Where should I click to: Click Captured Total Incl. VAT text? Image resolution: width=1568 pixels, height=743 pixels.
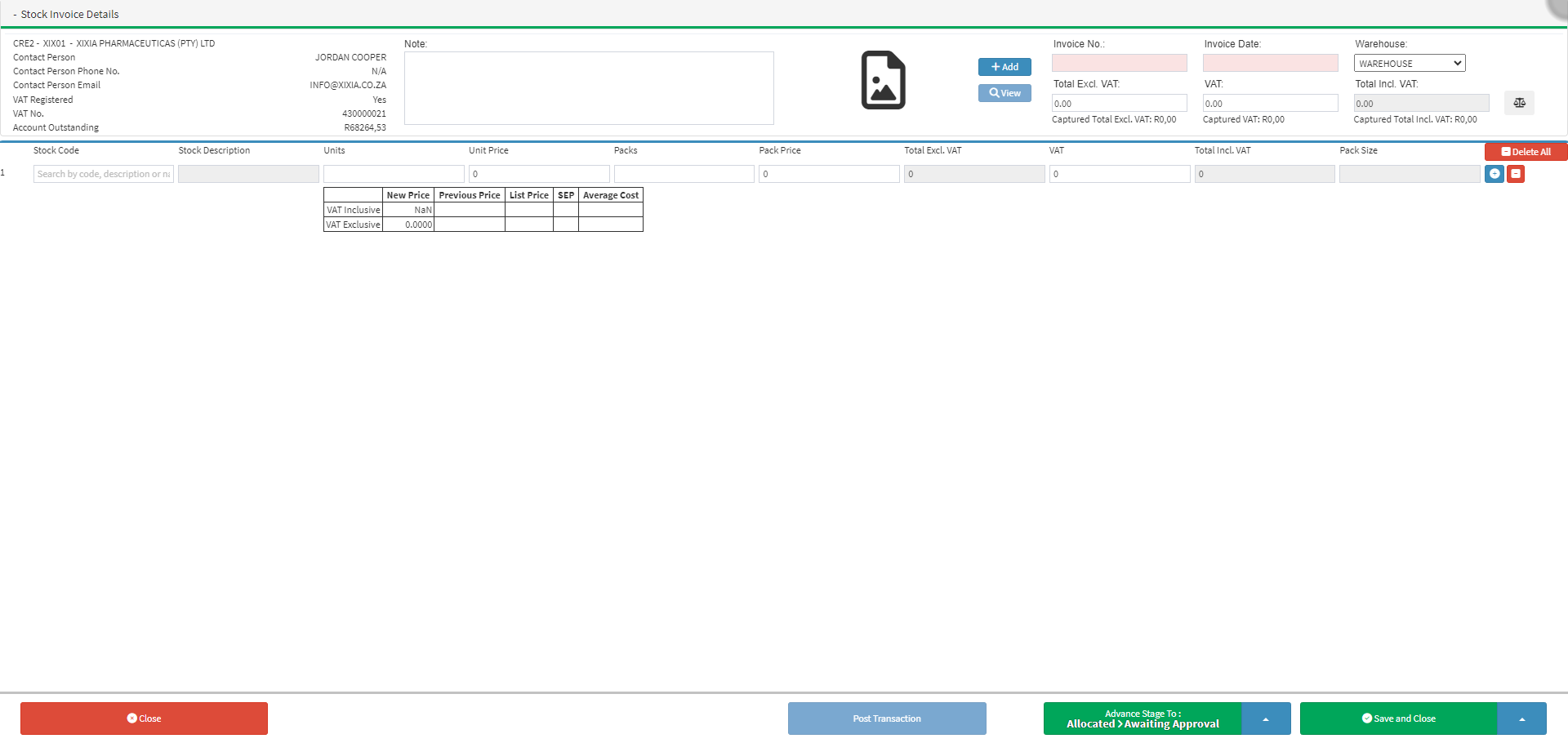1415,119
